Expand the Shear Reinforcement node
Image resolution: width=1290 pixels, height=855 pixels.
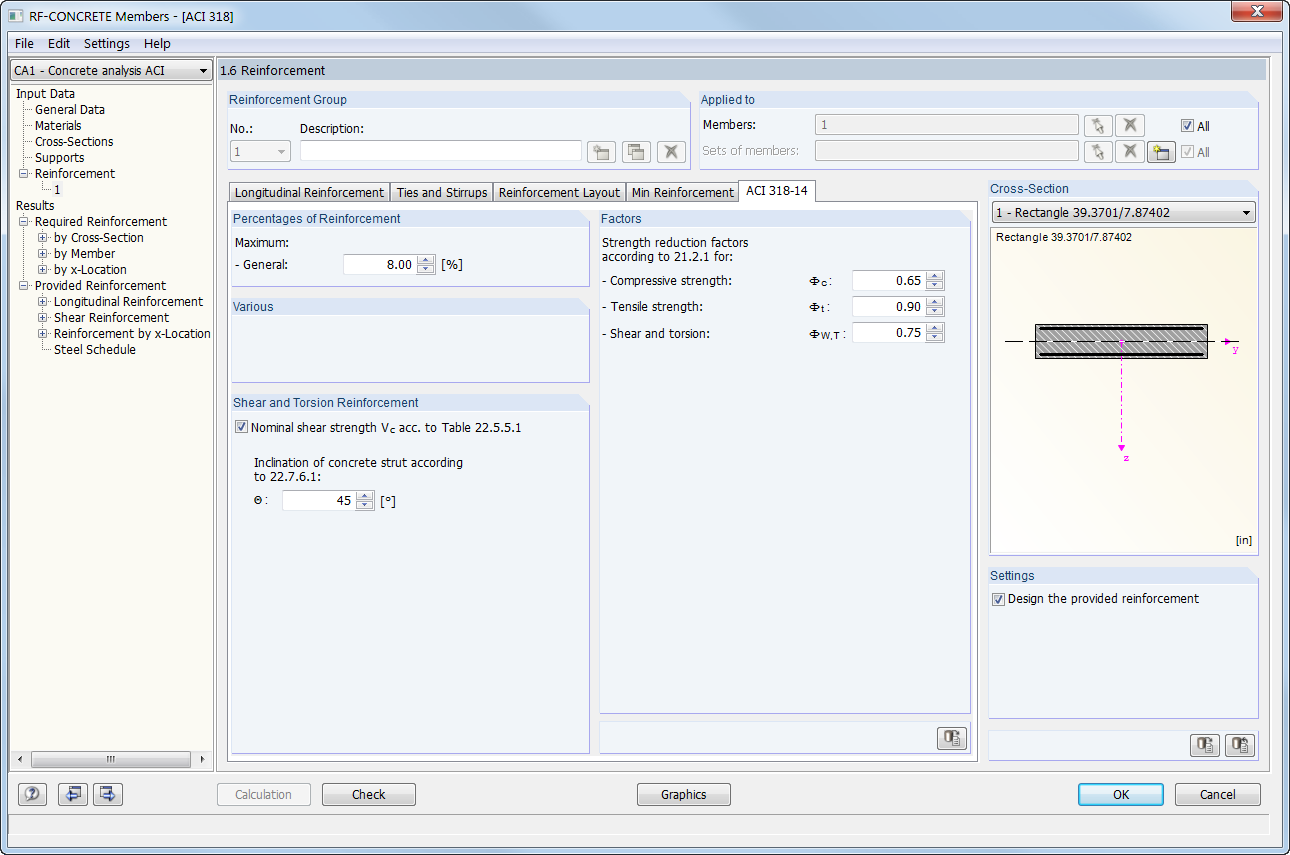tap(43, 318)
